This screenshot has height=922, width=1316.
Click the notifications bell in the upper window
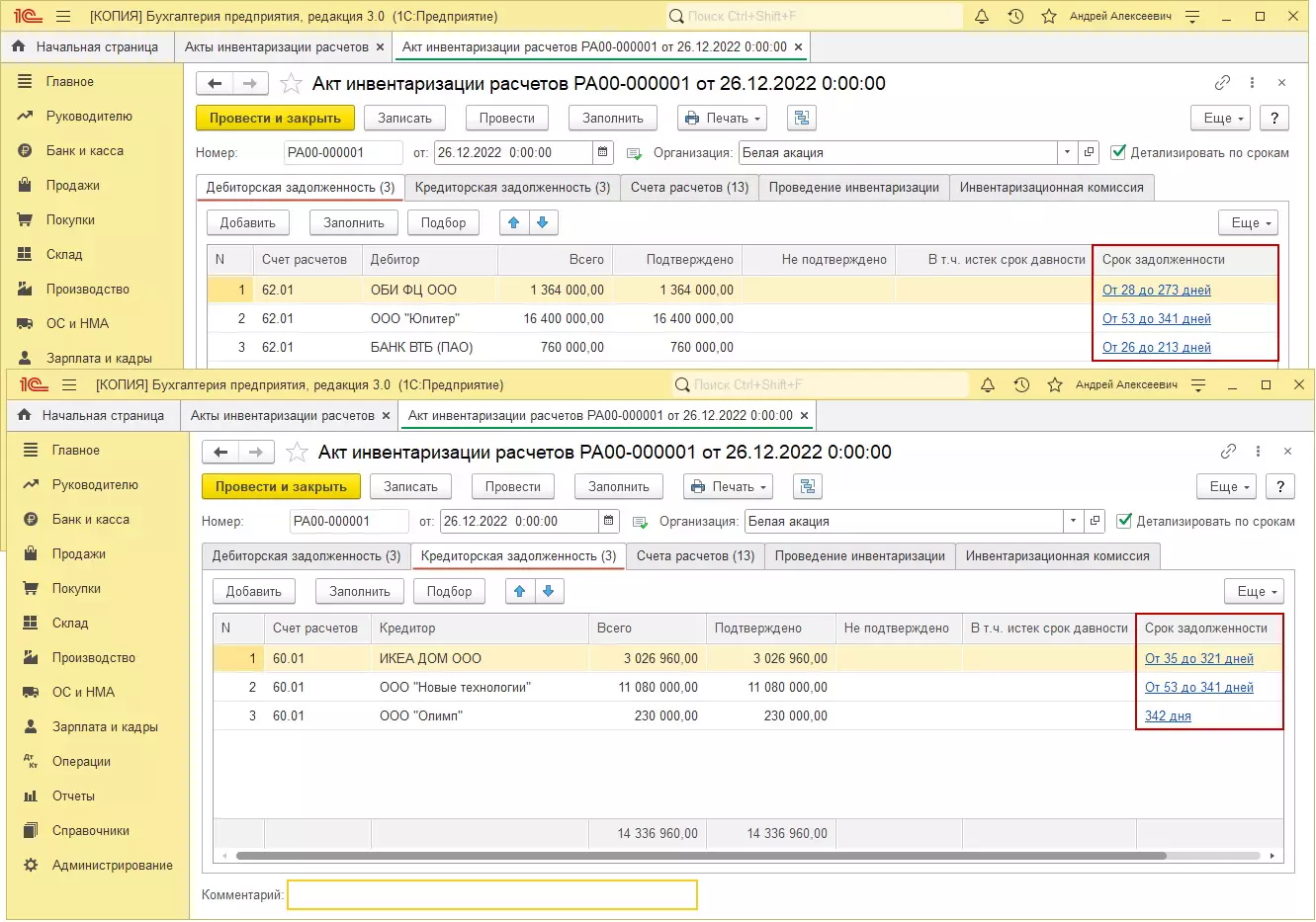point(982,17)
